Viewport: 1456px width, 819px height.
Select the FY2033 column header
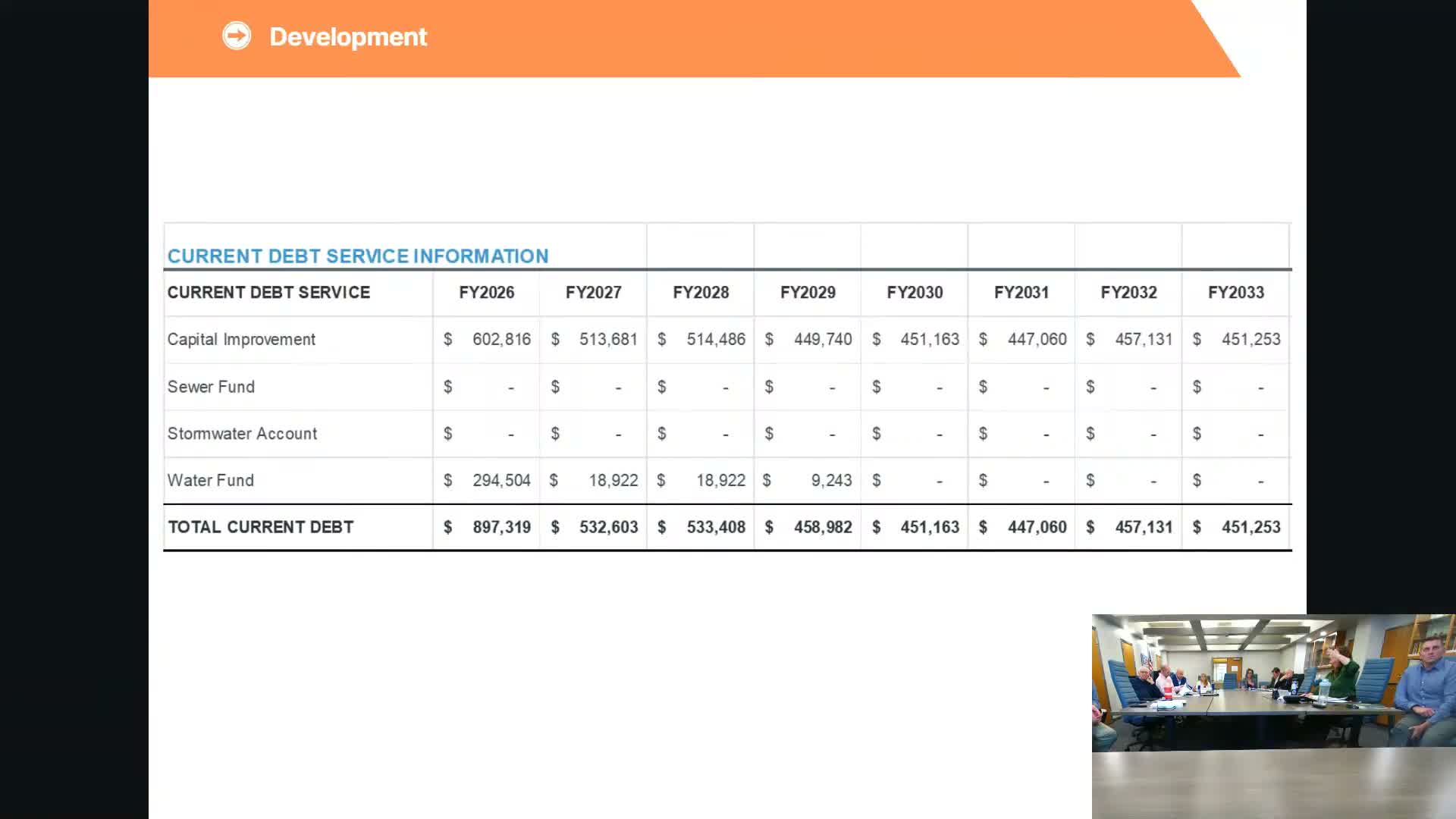pyautogui.click(x=1235, y=293)
